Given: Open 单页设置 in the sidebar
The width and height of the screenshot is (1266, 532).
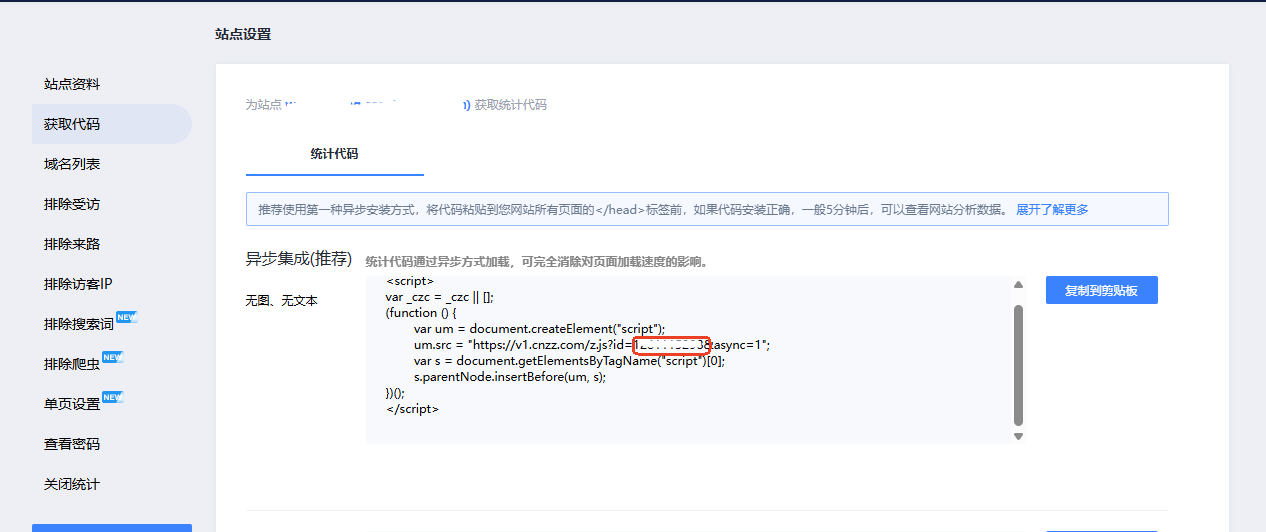Looking at the screenshot, I should (x=72, y=404).
